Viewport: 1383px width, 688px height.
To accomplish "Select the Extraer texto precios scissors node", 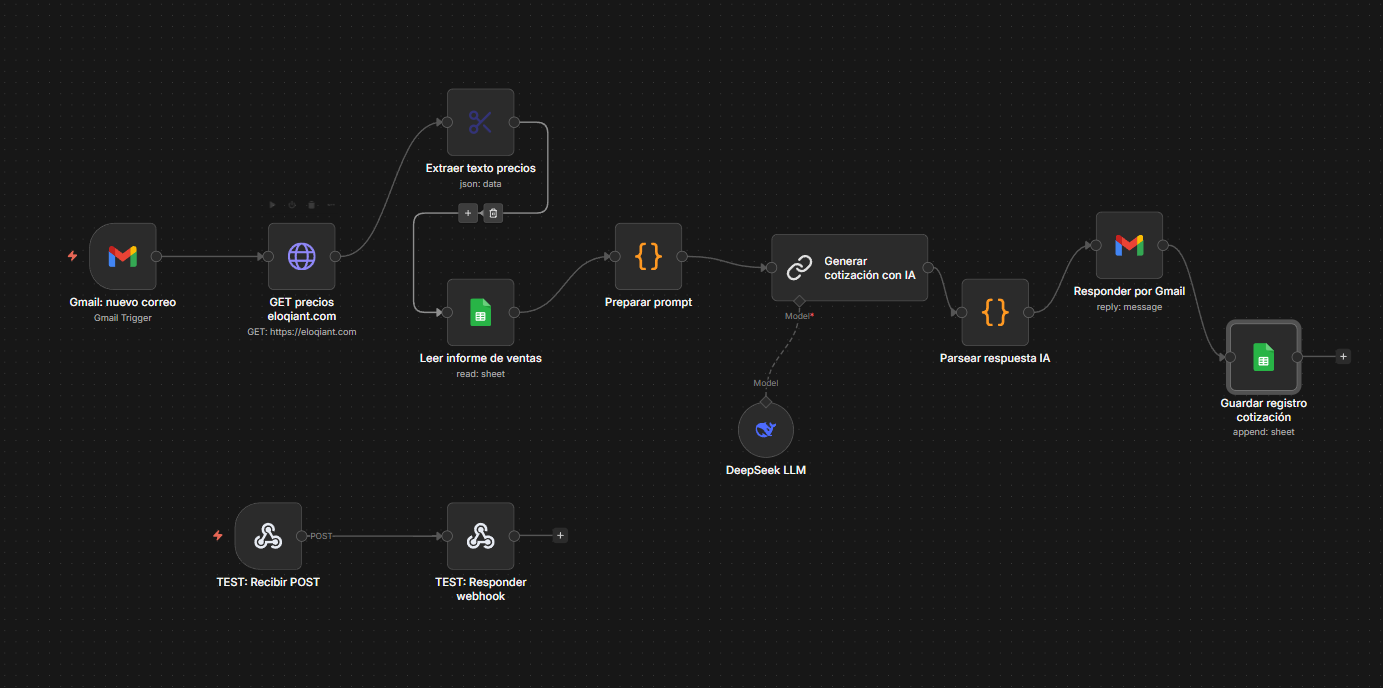I will click(x=480, y=122).
